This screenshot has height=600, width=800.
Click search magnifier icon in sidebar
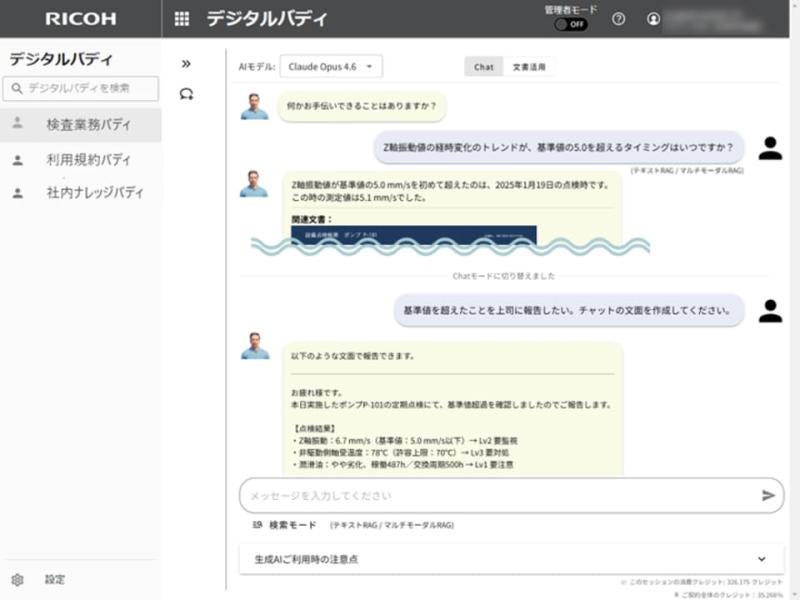[17, 89]
